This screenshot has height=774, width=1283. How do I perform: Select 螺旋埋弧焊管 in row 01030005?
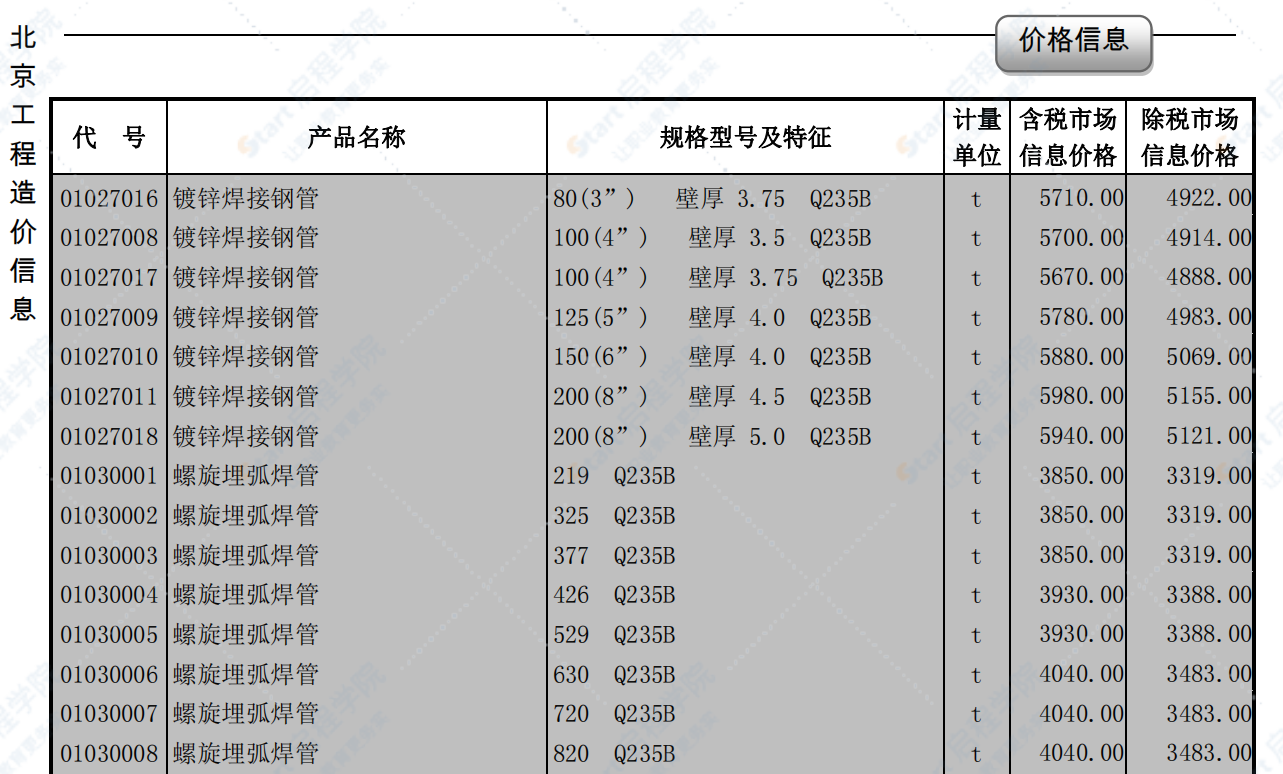coord(246,635)
